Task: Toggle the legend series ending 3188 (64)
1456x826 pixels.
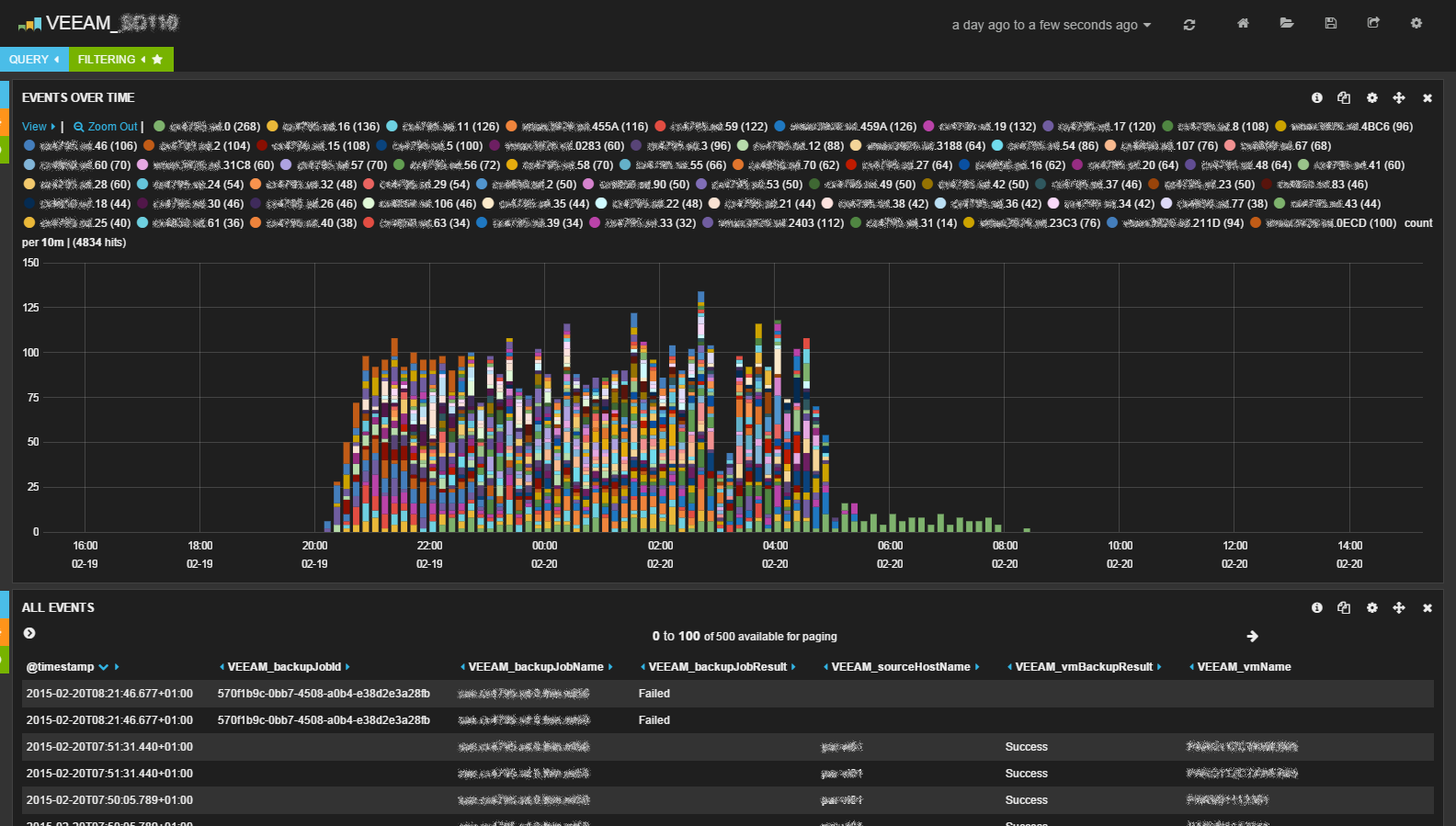Action: tap(917, 146)
